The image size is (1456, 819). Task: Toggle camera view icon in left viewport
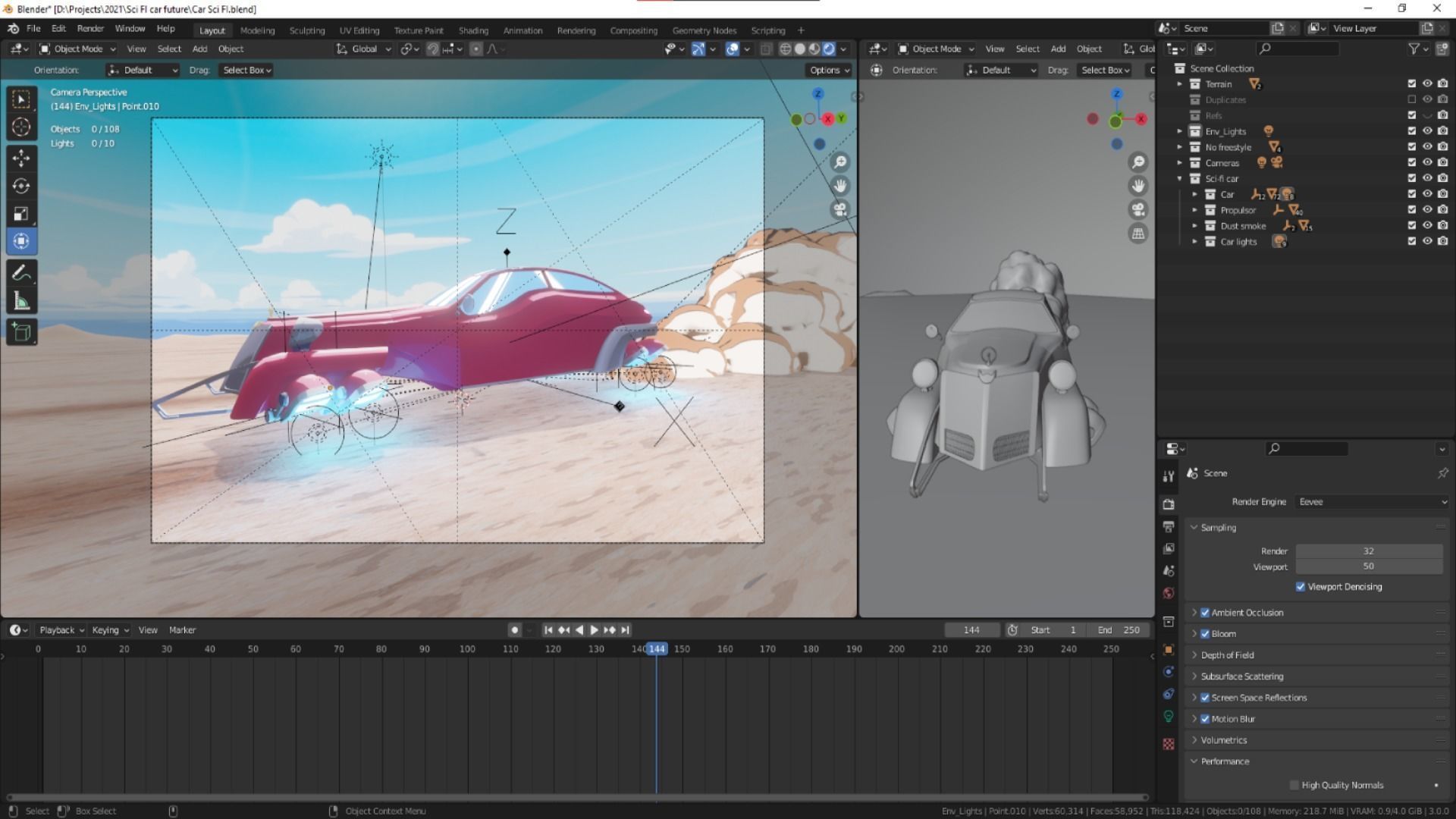click(840, 209)
